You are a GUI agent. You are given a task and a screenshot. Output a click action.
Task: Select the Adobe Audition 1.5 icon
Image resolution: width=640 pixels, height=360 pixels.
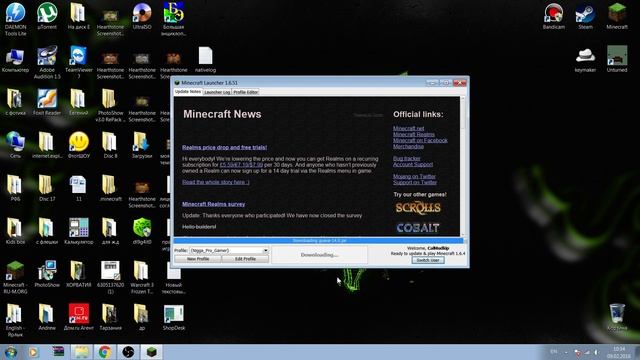47,62
